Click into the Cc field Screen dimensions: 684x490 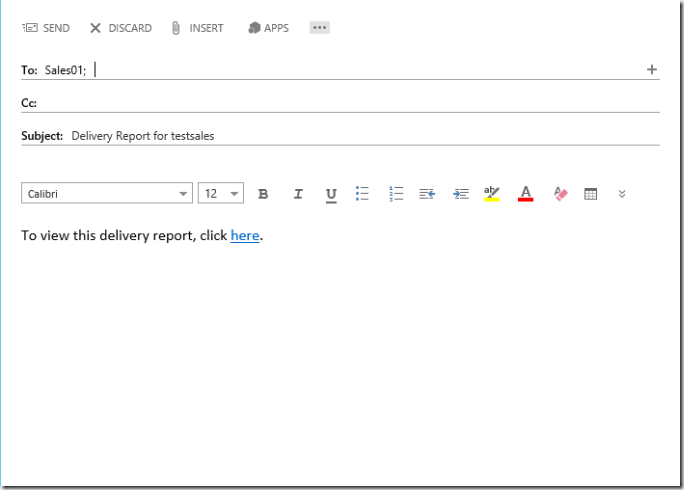[x=340, y=102]
